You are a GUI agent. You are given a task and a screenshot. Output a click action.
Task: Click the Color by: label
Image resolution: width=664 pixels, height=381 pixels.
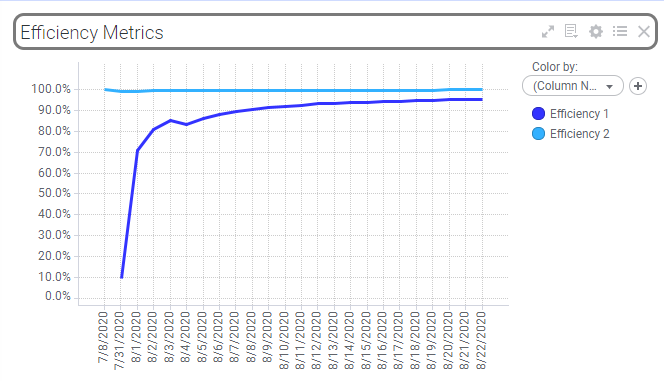(x=555, y=67)
